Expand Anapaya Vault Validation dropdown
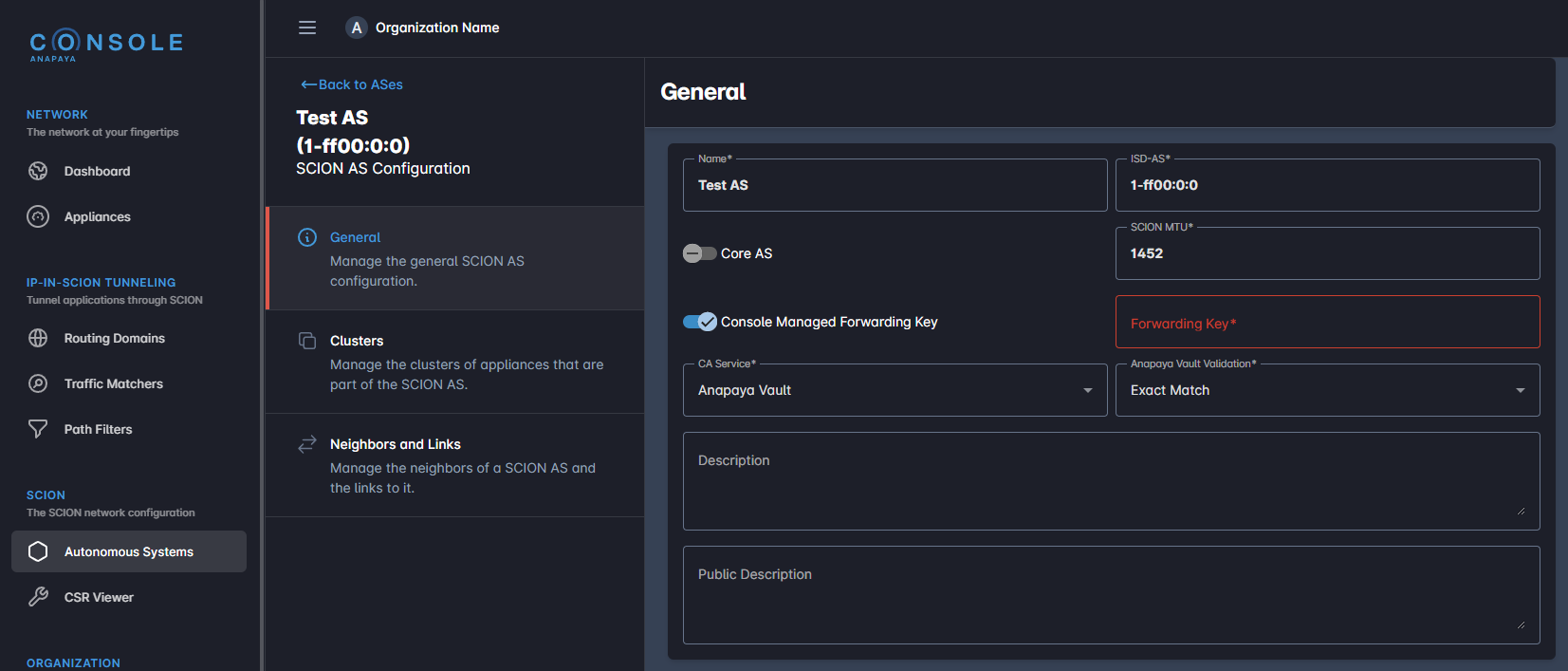The height and width of the screenshot is (671, 1568). [1327, 390]
